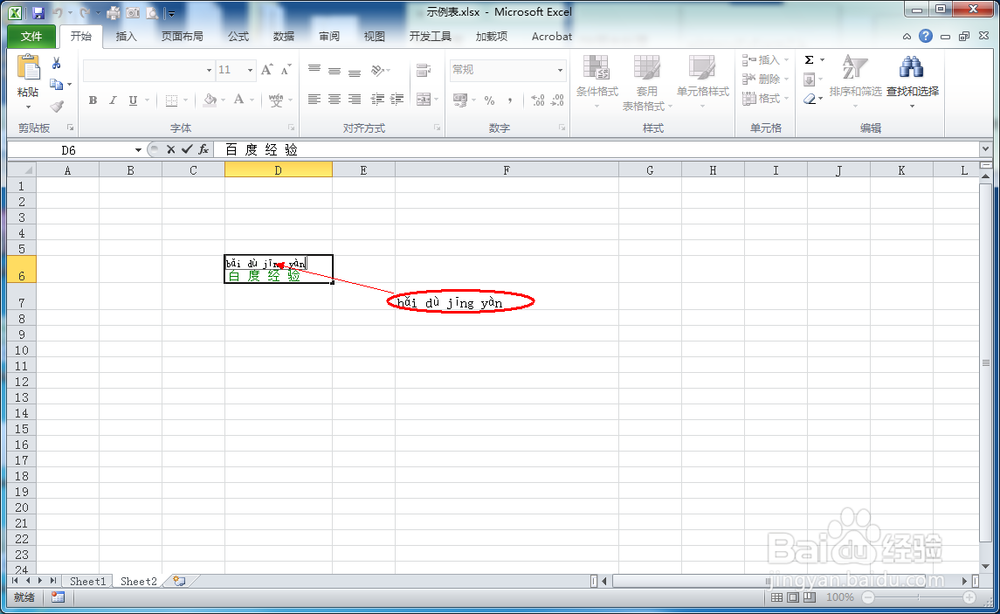Expand the formula bar
The height and width of the screenshot is (614, 1000).
pos(985,149)
